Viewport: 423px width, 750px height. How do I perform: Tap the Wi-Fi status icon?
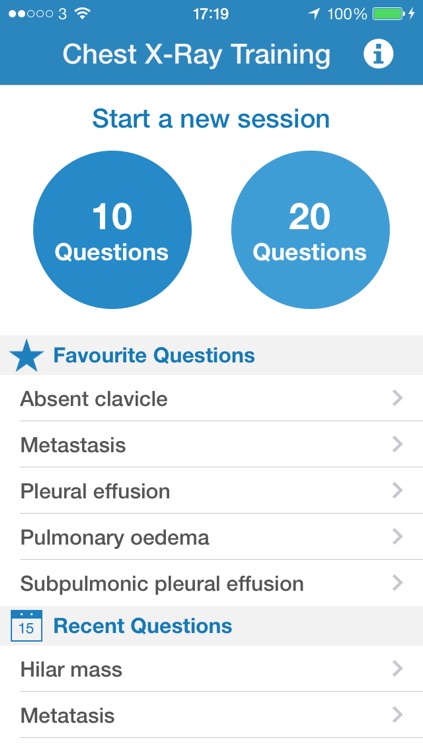[83, 14]
